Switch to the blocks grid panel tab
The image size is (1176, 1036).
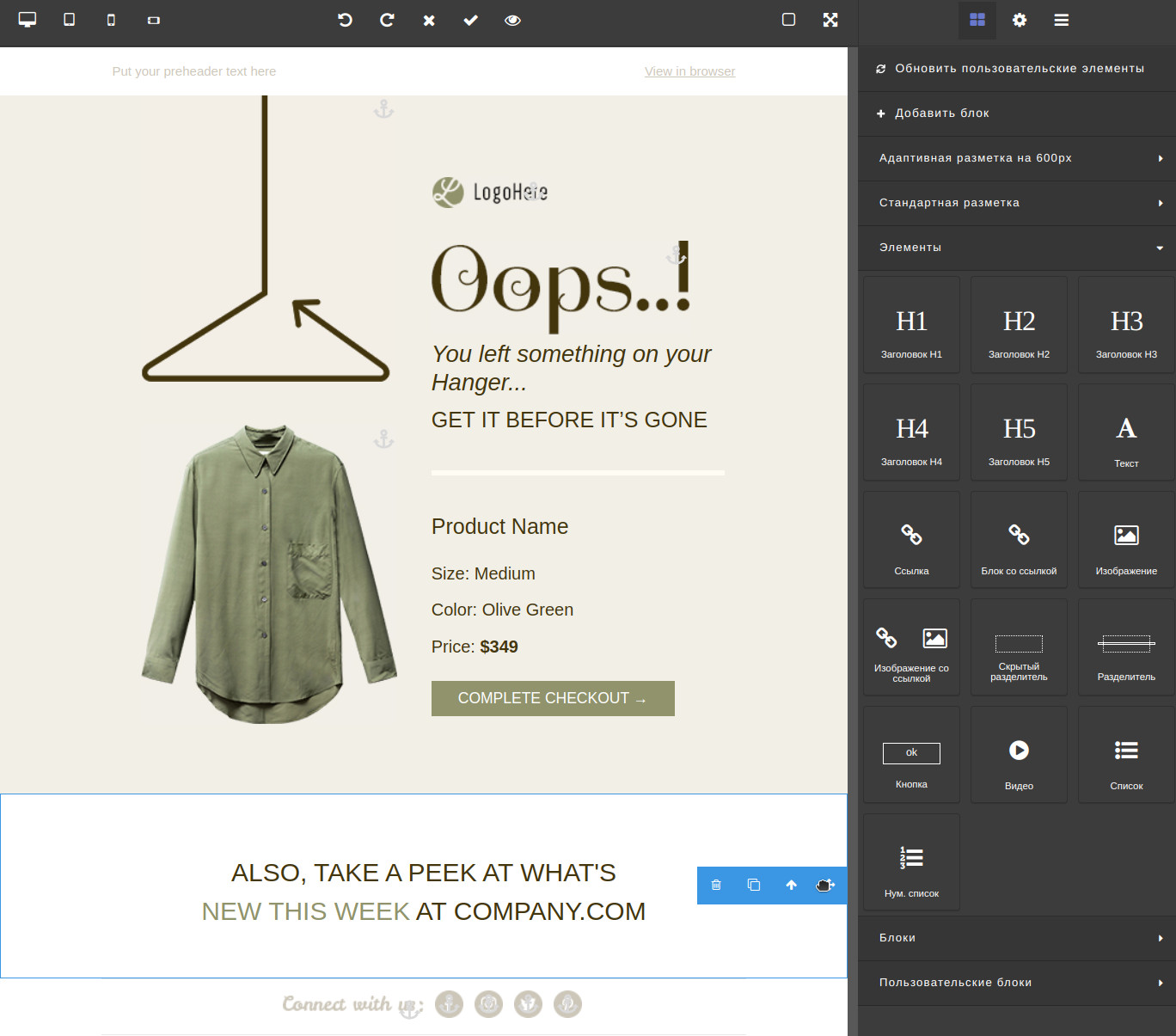pyautogui.click(x=977, y=20)
